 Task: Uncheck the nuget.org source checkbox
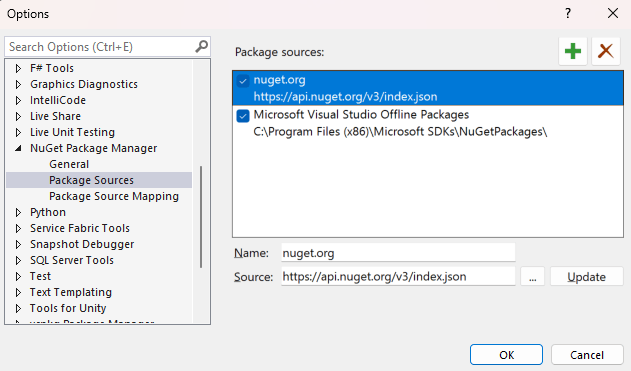coord(243,81)
